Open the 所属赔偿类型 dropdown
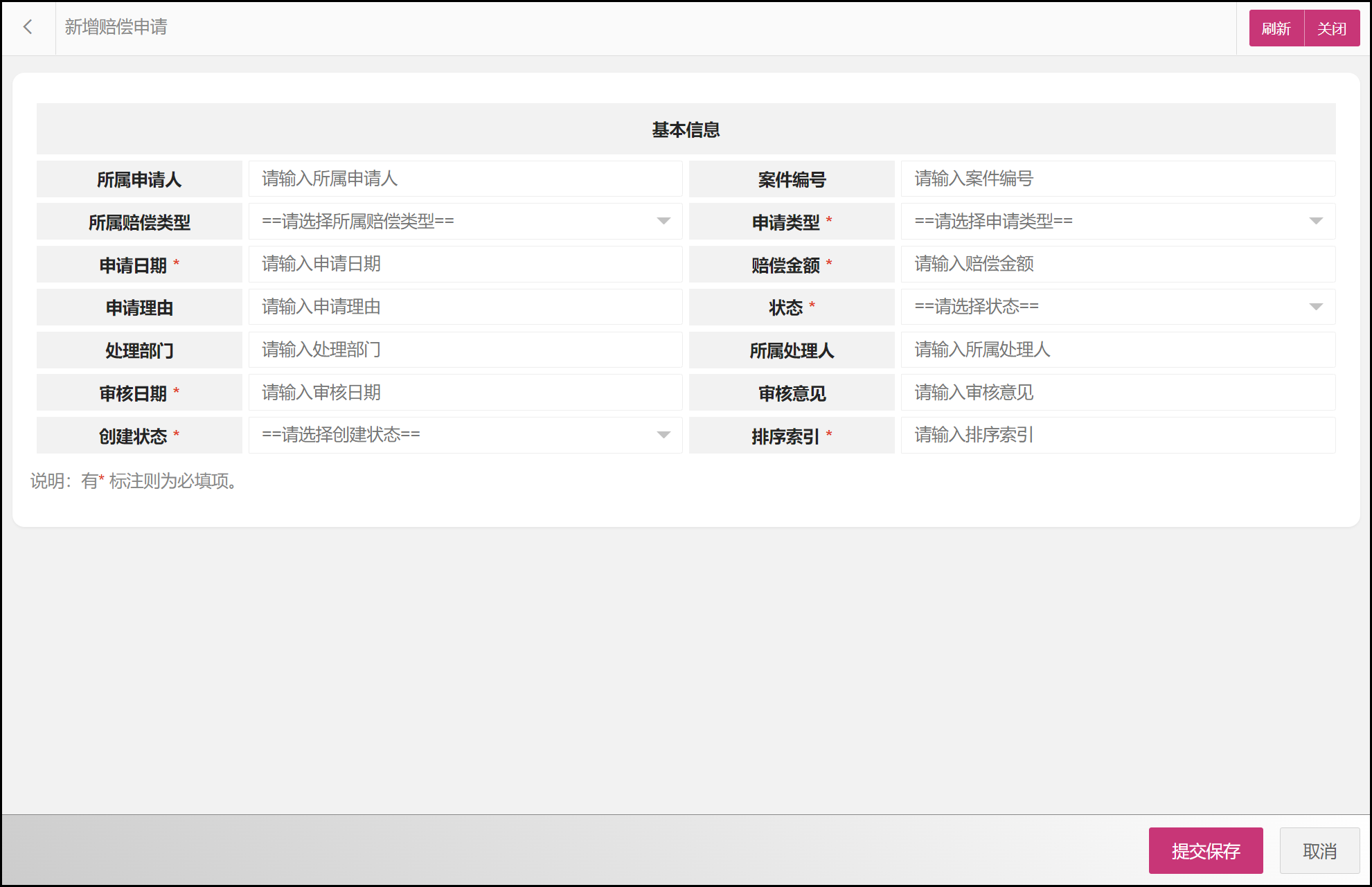 coord(465,222)
